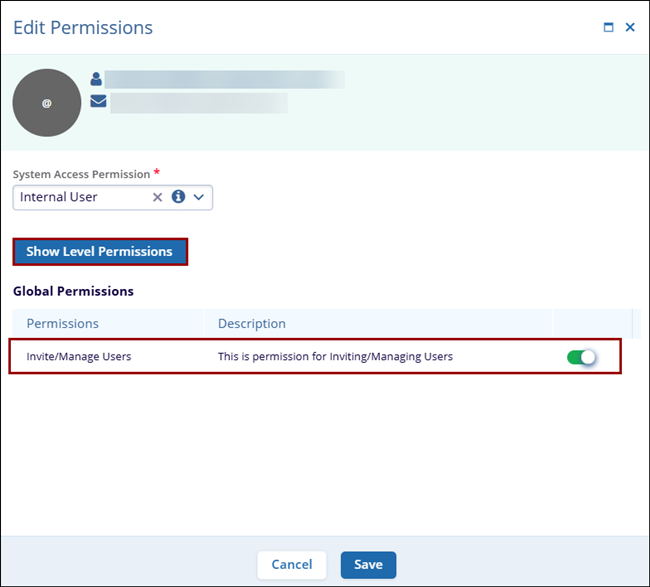Viewport: 650px width, 587px height.
Task: Open the System Access Permission info icon
Action: pyautogui.click(x=178, y=197)
